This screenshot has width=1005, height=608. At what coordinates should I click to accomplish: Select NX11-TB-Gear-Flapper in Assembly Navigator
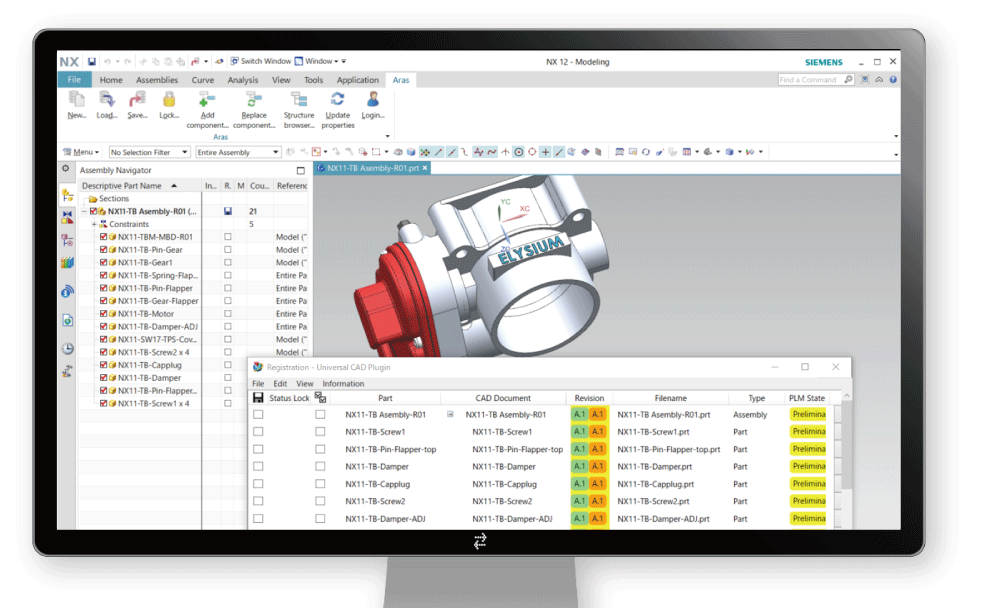click(x=158, y=300)
